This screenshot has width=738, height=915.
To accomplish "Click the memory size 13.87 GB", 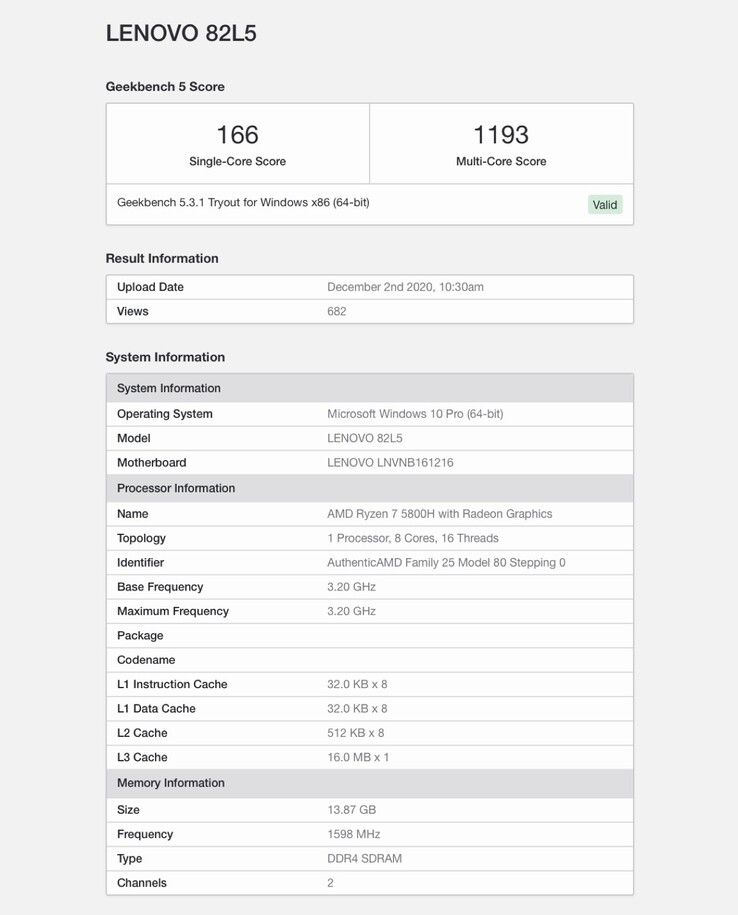I will (x=351, y=810).
